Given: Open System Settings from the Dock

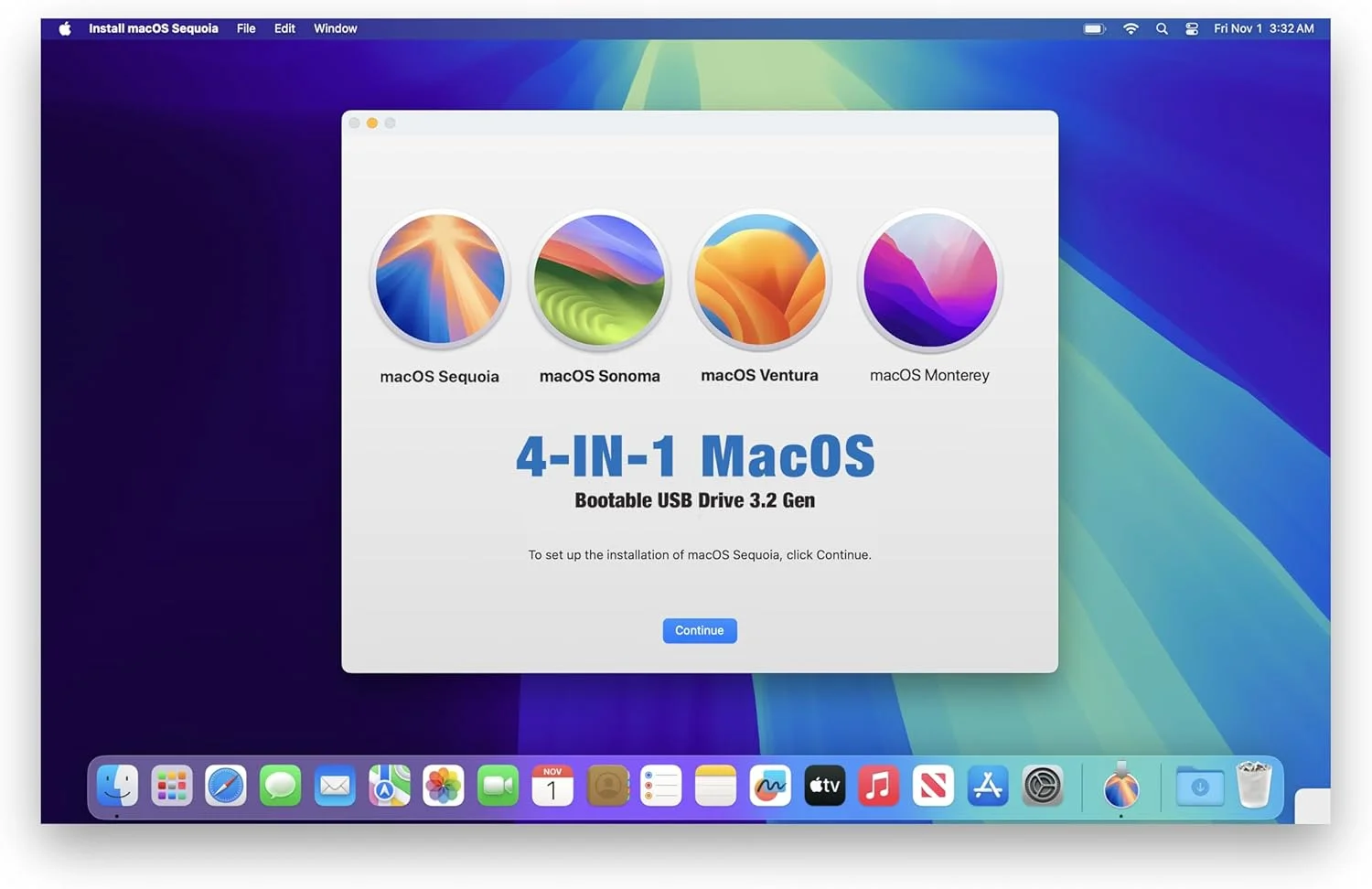Looking at the screenshot, I should tap(1043, 785).
